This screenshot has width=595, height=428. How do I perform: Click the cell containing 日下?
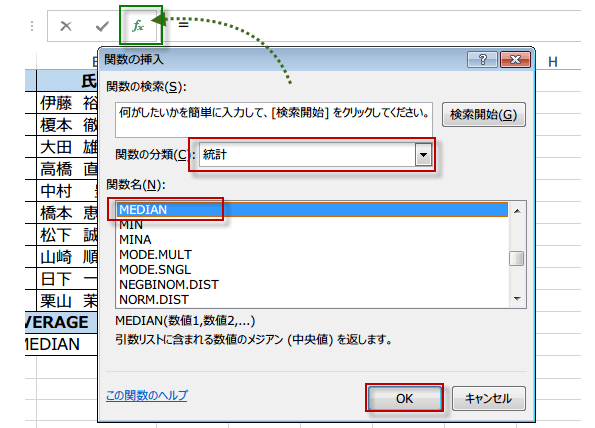(67, 279)
